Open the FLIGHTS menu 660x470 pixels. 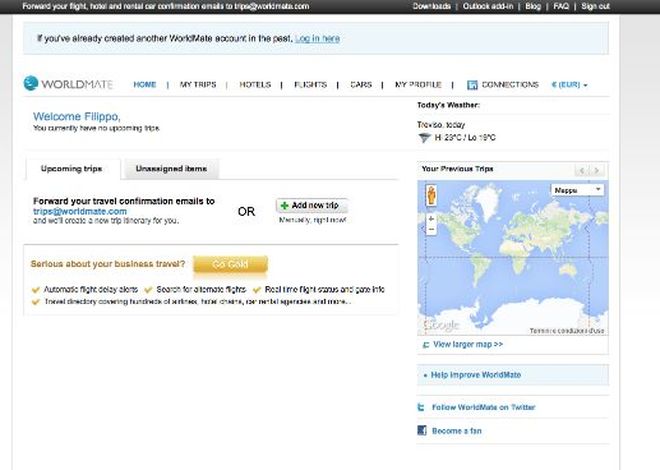click(x=311, y=85)
